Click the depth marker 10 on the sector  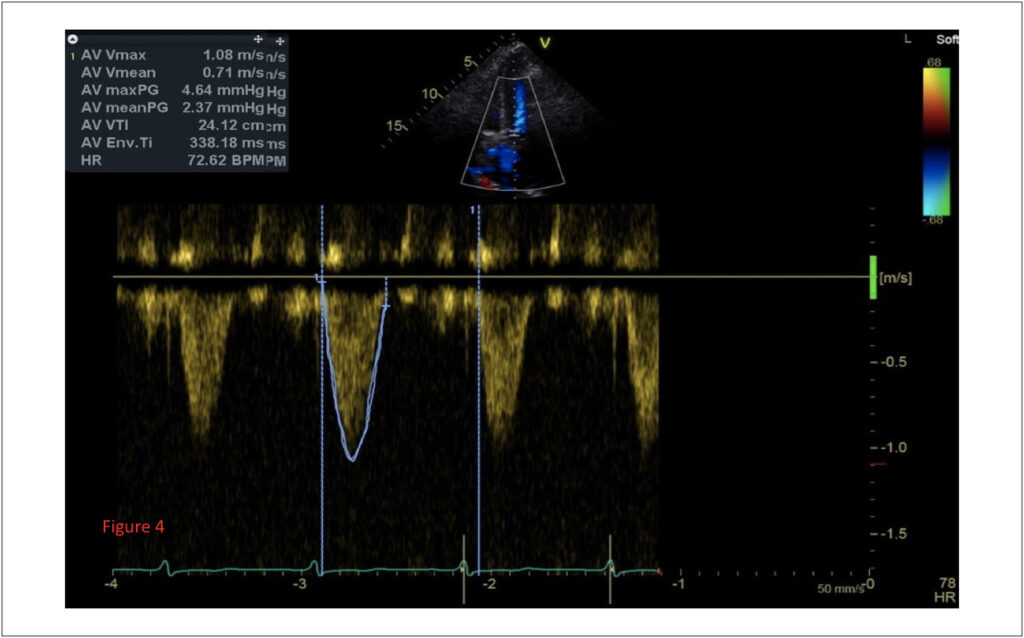point(429,93)
